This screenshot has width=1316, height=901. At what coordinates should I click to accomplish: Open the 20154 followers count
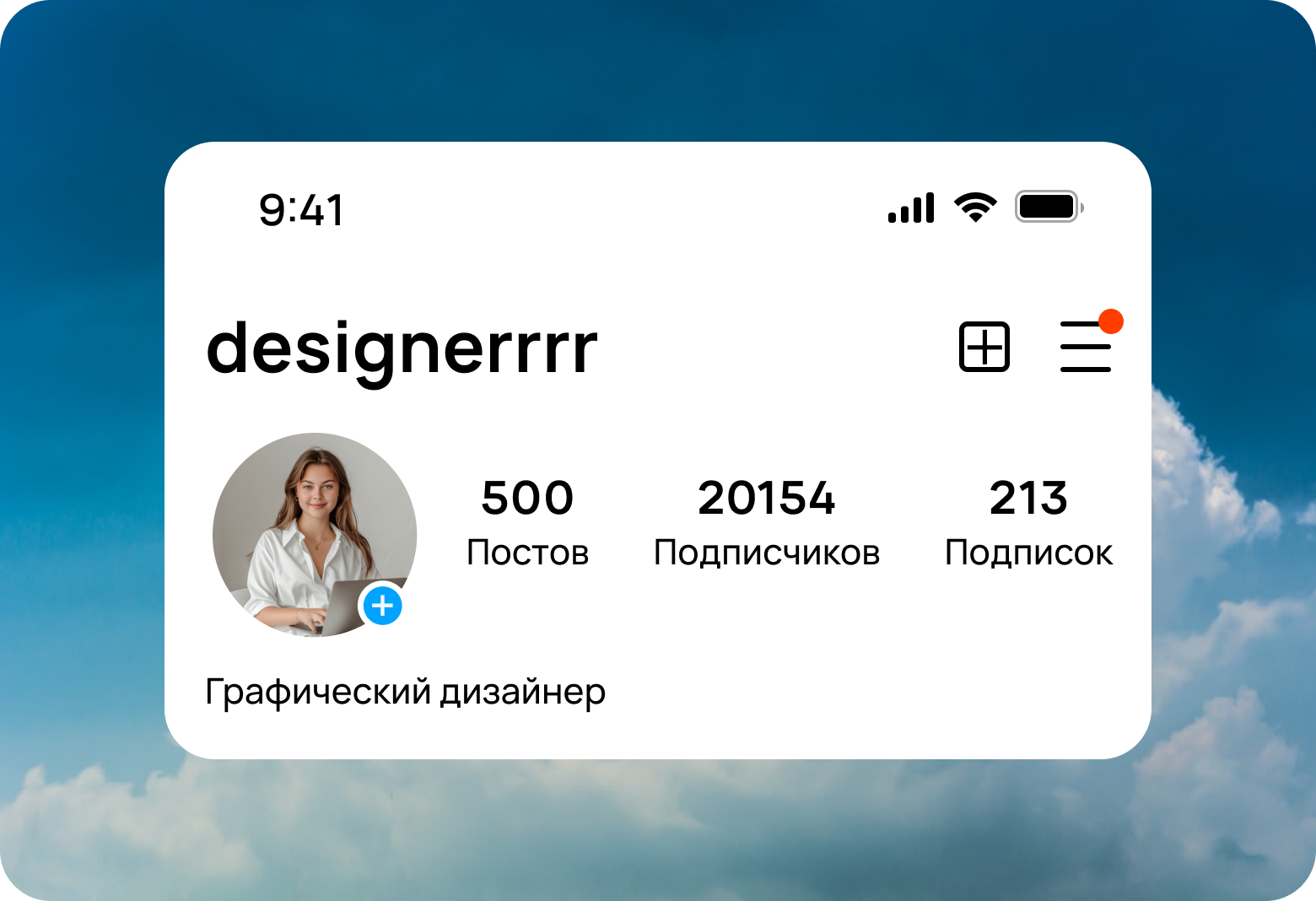tap(767, 498)
